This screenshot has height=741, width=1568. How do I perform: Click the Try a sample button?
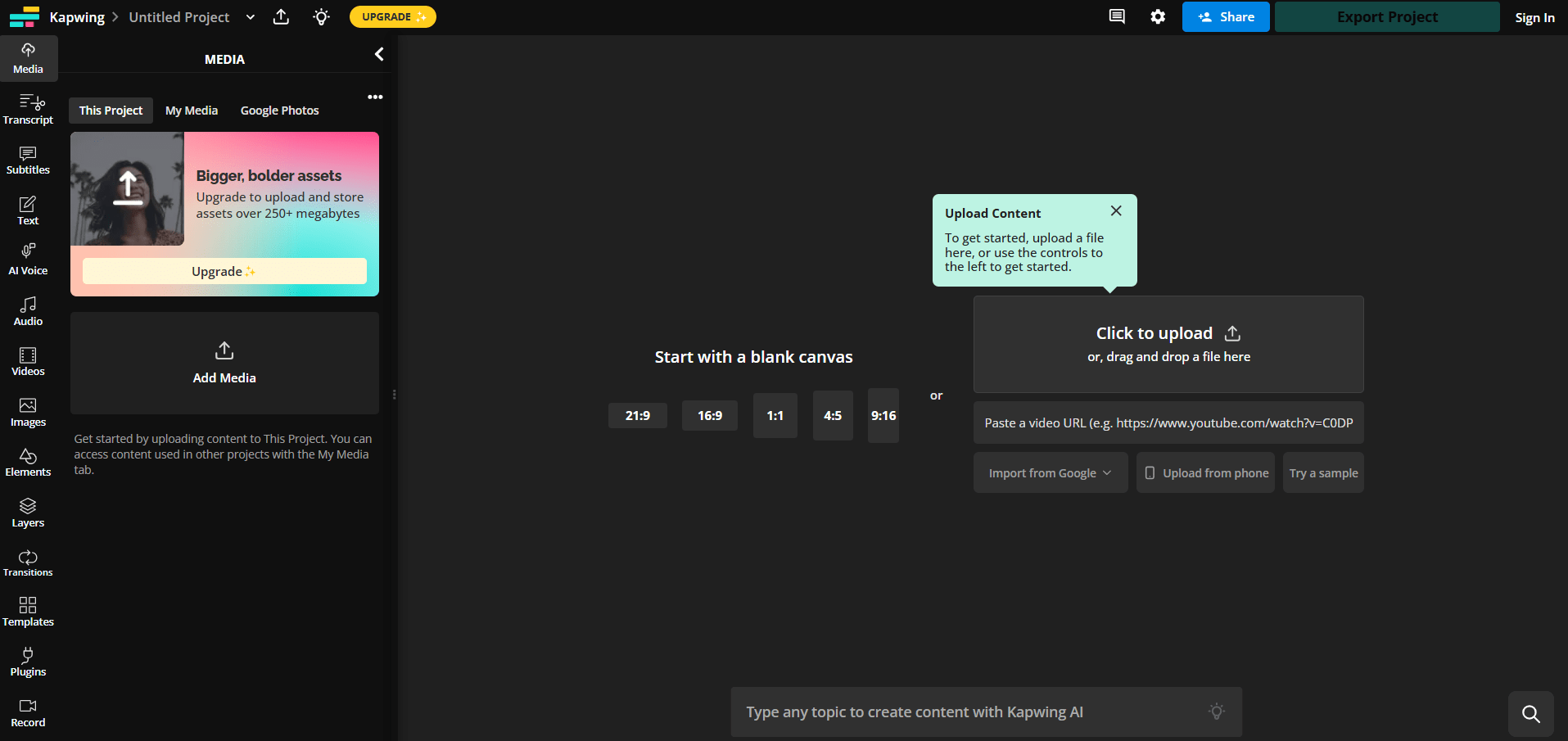point(1323,472)
